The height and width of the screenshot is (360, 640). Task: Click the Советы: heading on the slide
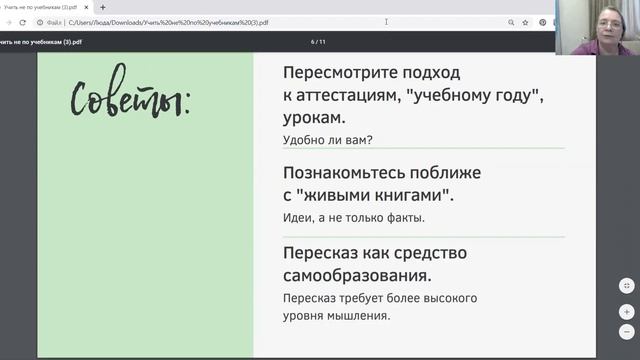pos(131,91)
